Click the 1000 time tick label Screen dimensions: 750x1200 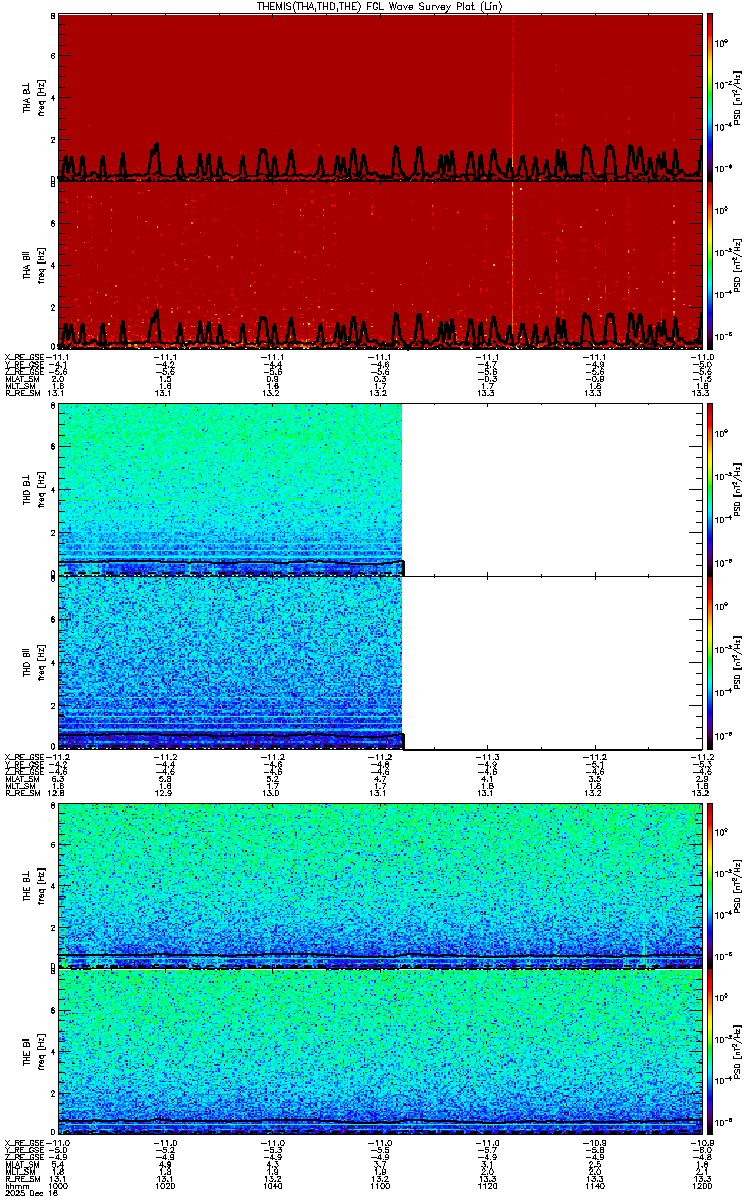(59, 1186)
